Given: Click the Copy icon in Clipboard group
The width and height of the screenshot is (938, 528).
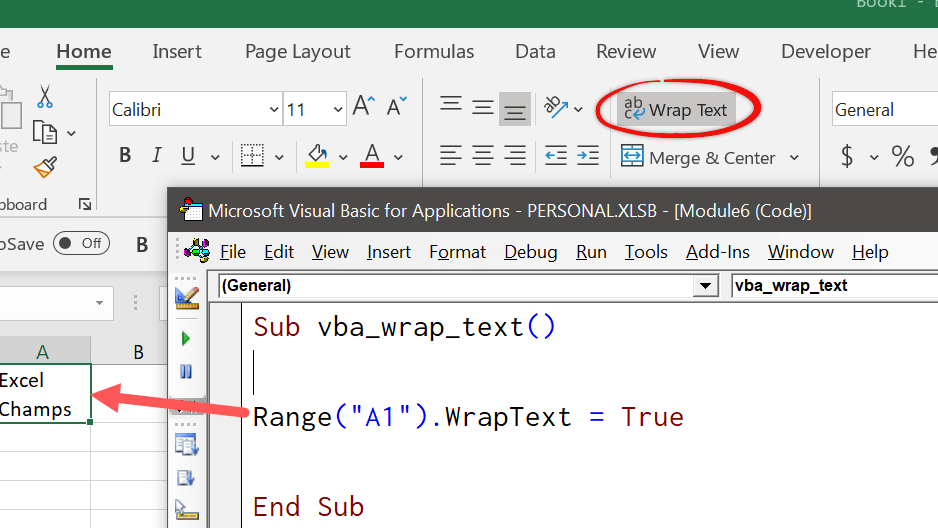Looking at the screenshot, I should click(x=45, y=132).
